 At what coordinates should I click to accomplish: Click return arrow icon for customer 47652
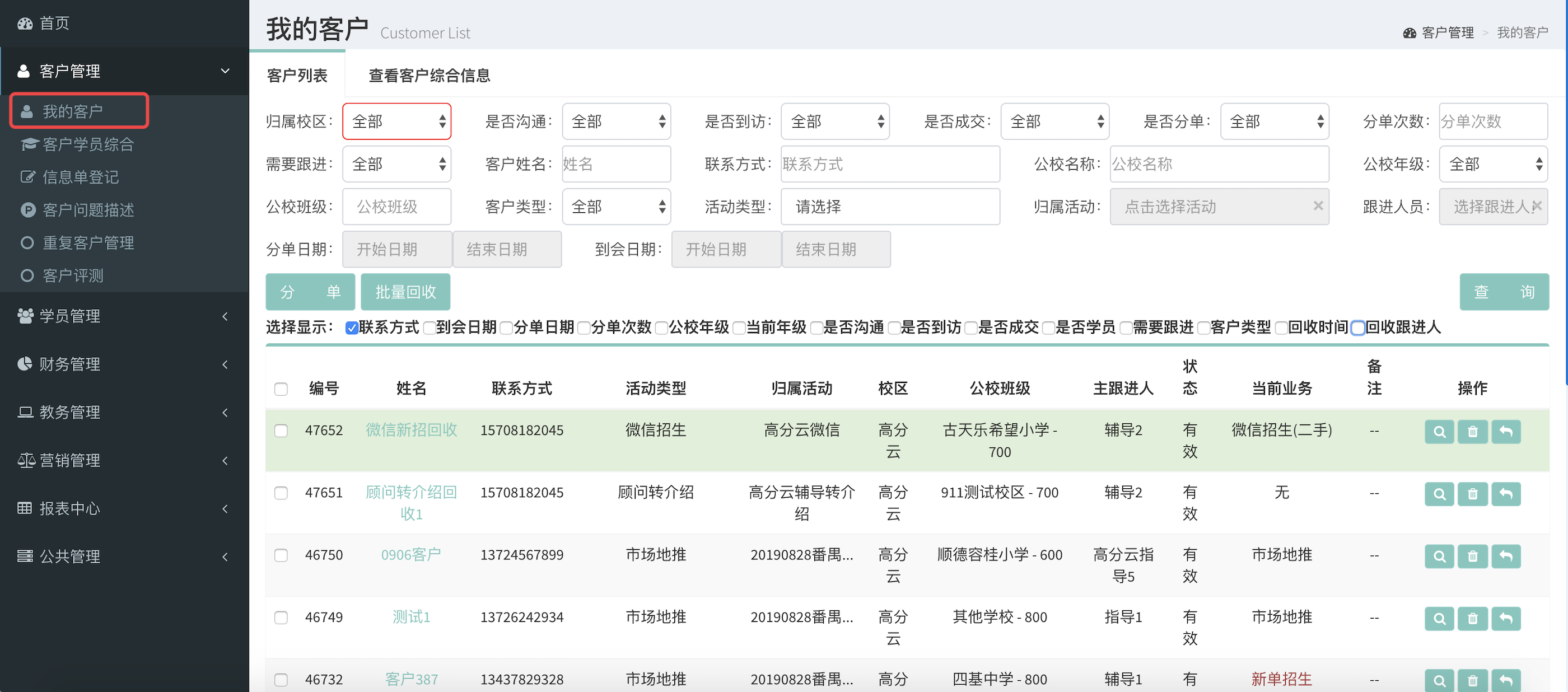(x=1505, y=432)
